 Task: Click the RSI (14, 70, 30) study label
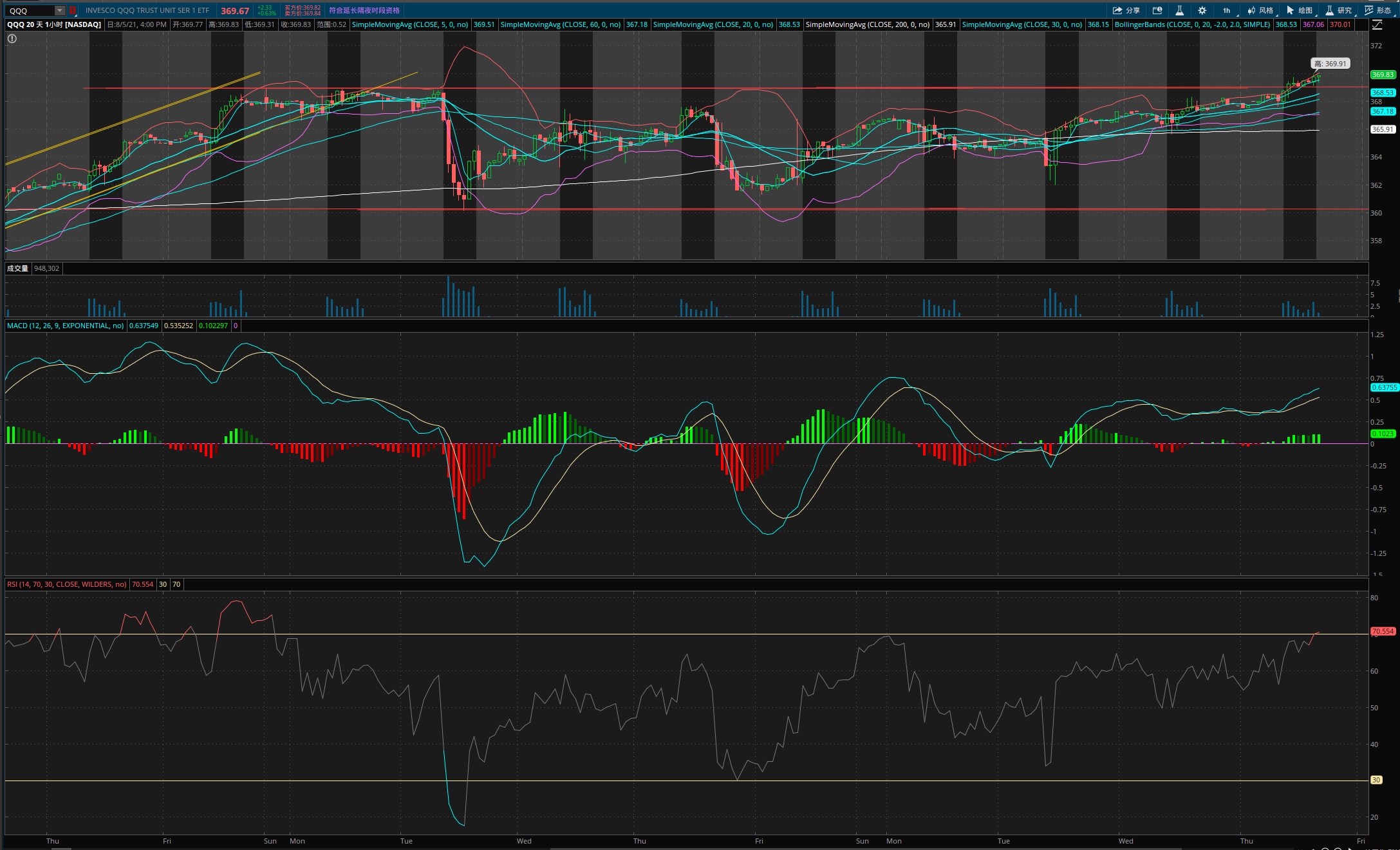click(x=66, y=584)
